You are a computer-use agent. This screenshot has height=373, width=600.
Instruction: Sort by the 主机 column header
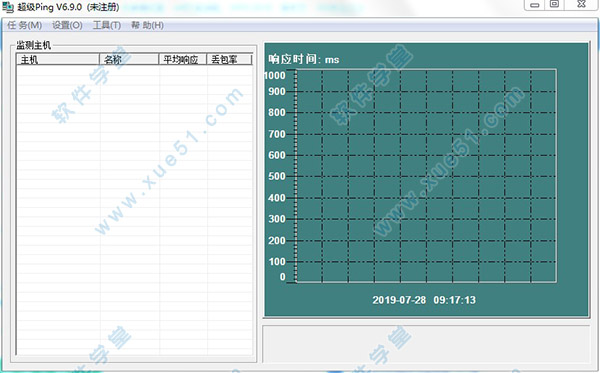58,59
